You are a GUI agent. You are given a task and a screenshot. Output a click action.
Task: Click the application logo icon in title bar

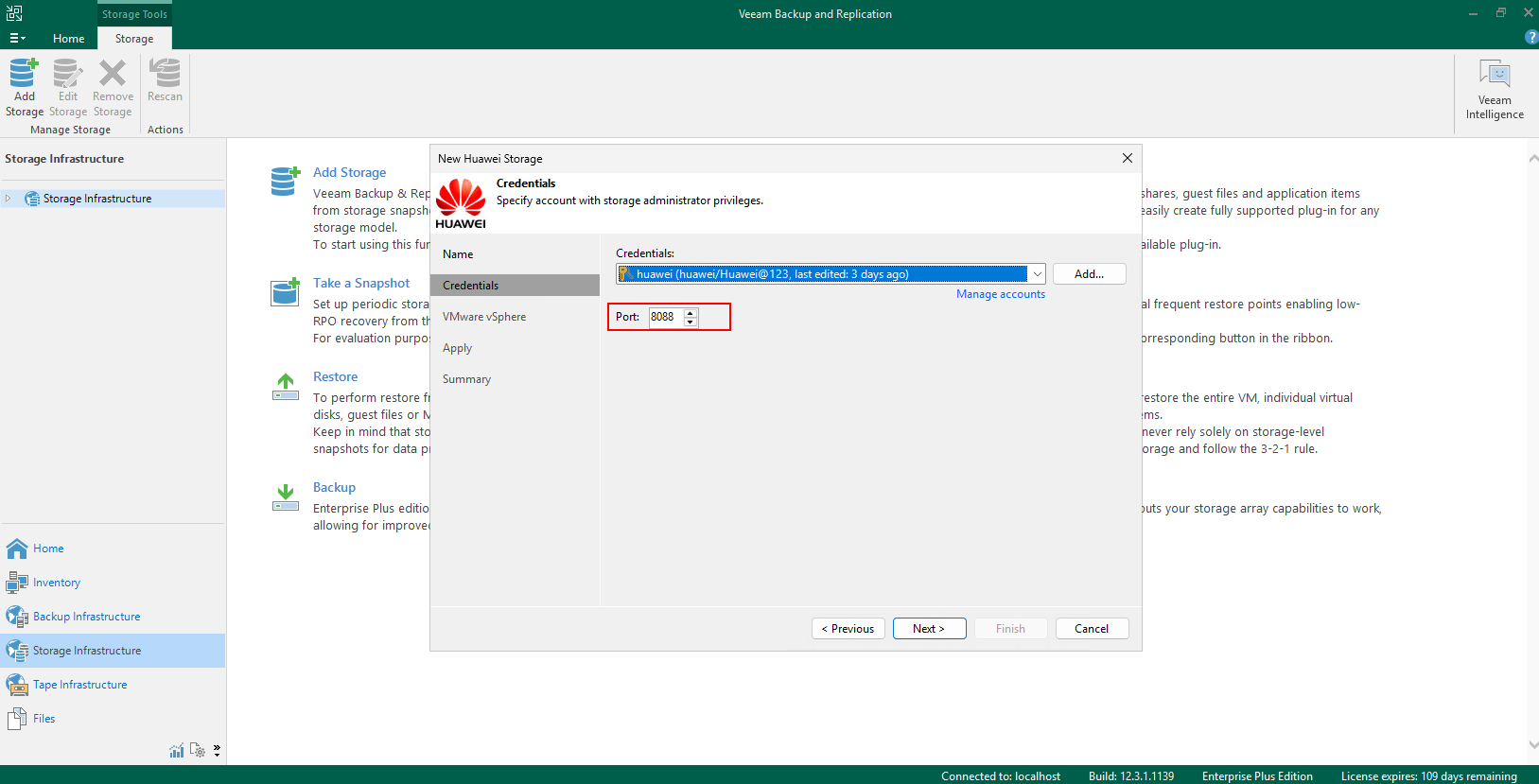pos(14,13)
